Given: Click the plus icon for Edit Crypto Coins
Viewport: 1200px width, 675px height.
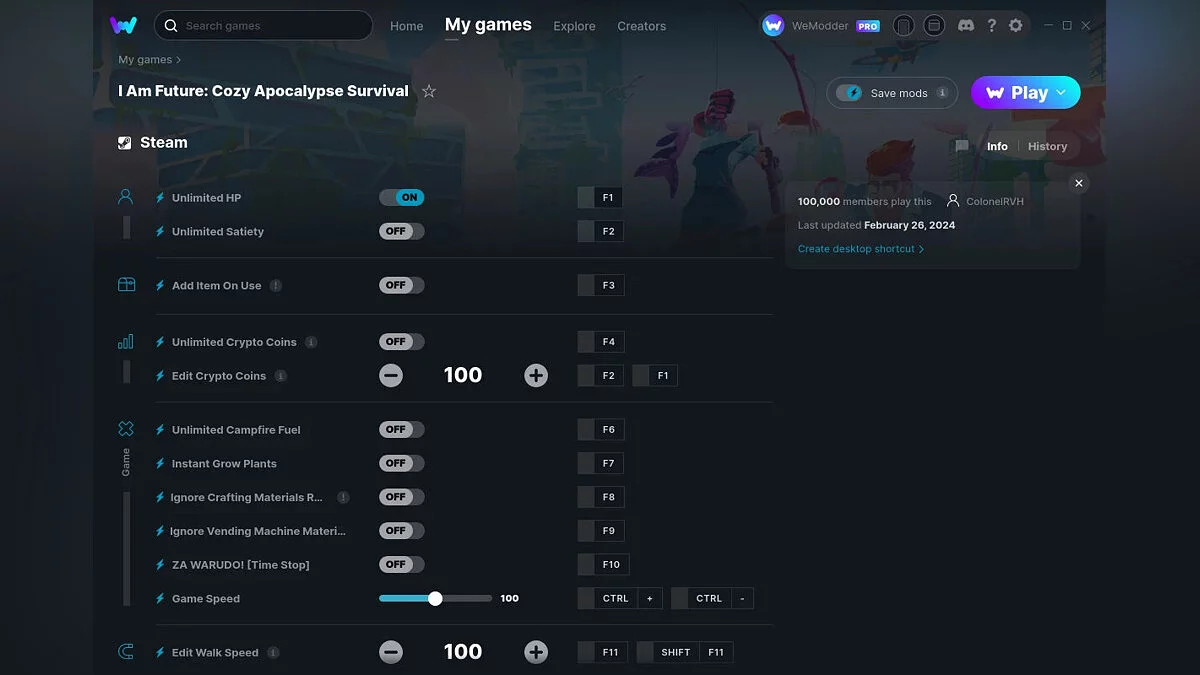Looking at the screenshot, I should [536, 376].
